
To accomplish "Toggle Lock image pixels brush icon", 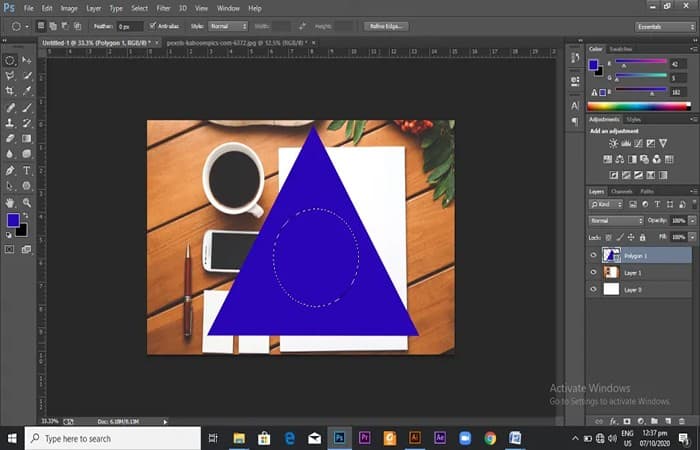I will (620, 238).
